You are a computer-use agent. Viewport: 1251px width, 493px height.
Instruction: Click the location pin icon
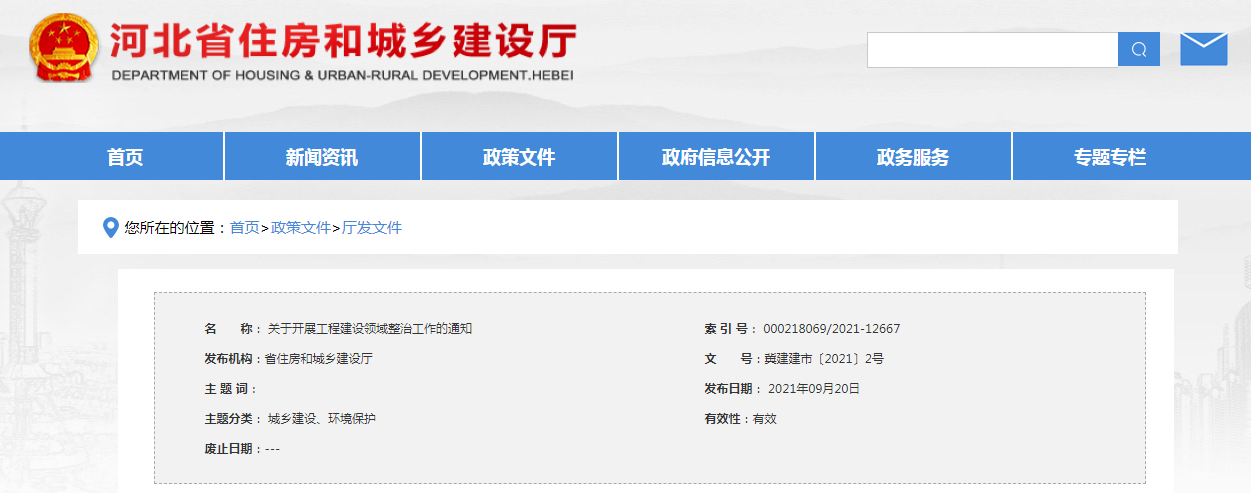(111, 228)
